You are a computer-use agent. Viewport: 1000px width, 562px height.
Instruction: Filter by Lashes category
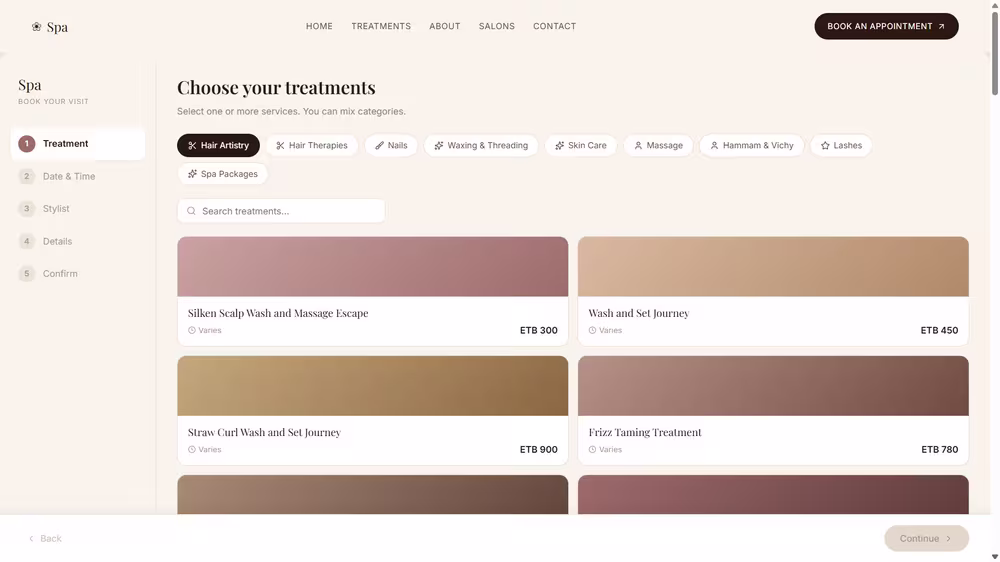[841, 145]
